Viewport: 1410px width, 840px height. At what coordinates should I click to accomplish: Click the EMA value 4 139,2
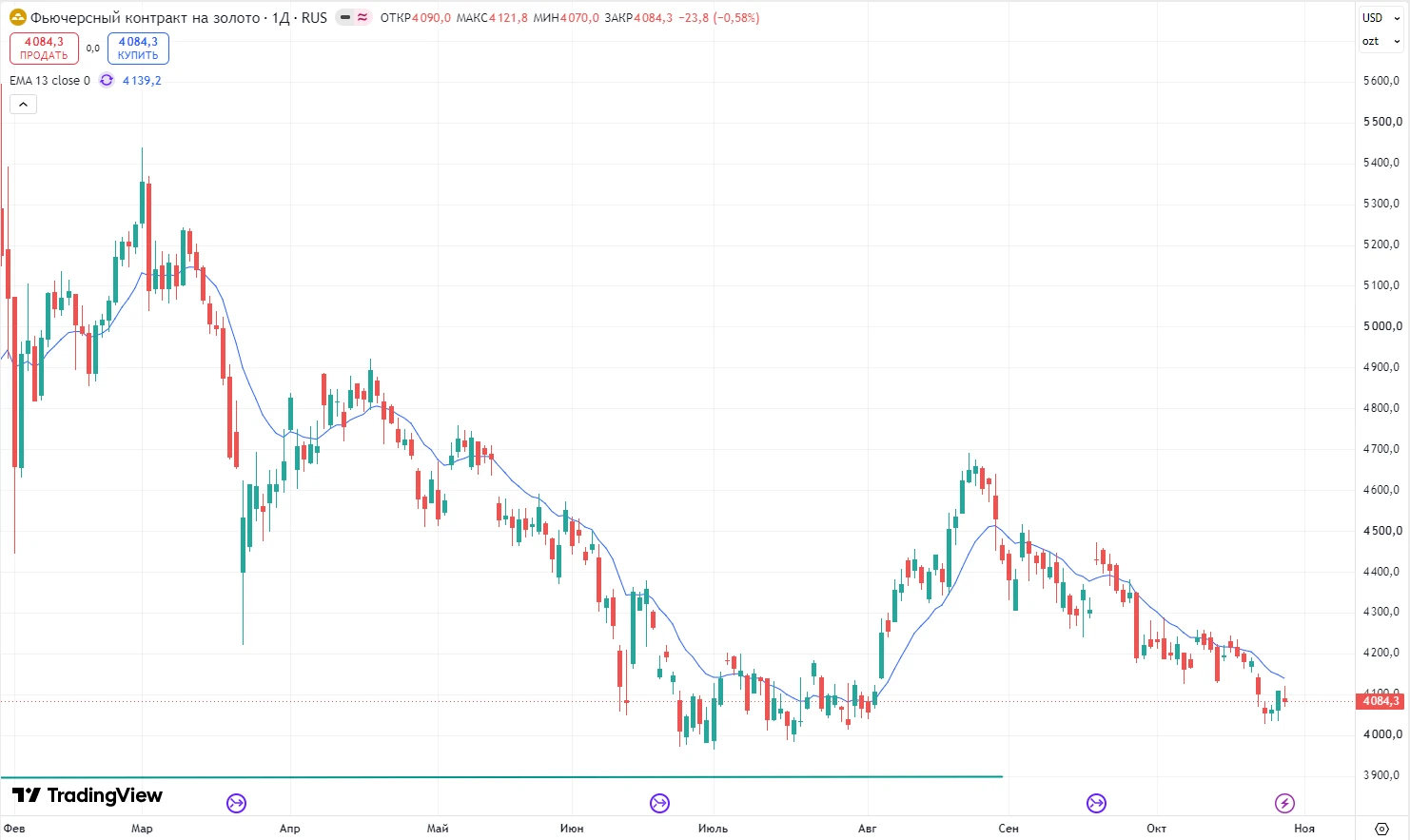coord(142,80)
